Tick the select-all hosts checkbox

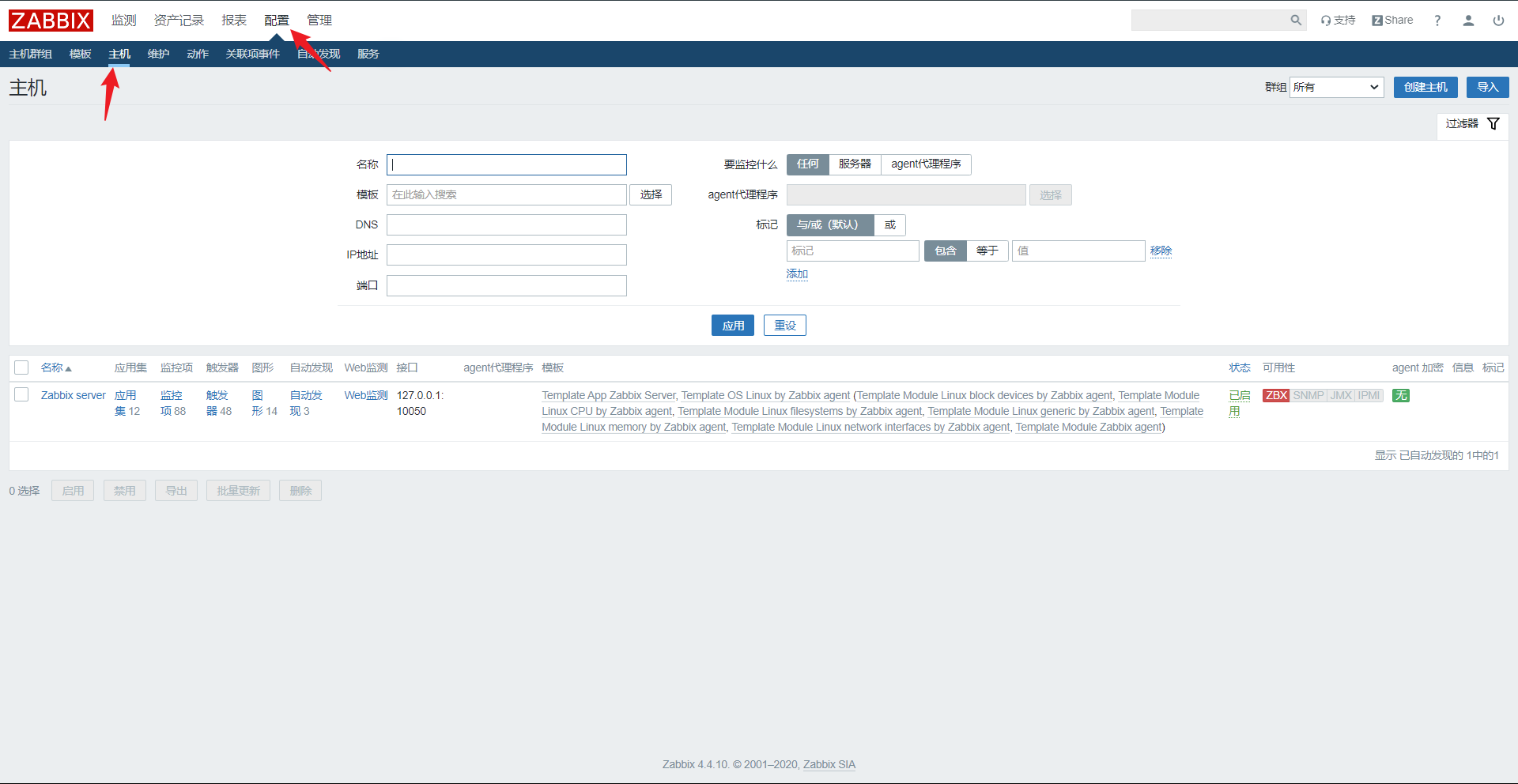pyautogui.click(x=21, y=367)
